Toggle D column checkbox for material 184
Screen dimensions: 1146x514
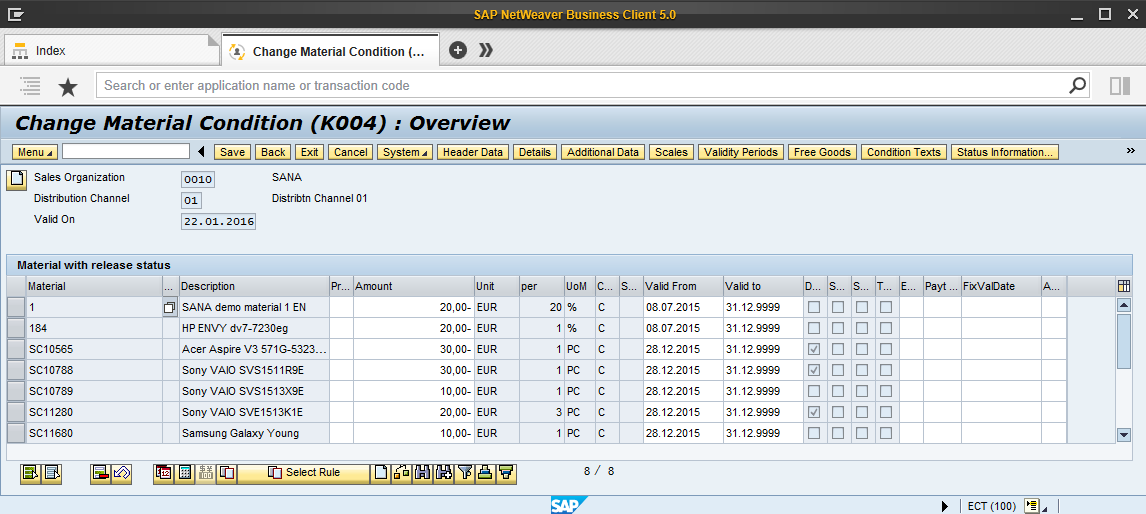[813, 328]
